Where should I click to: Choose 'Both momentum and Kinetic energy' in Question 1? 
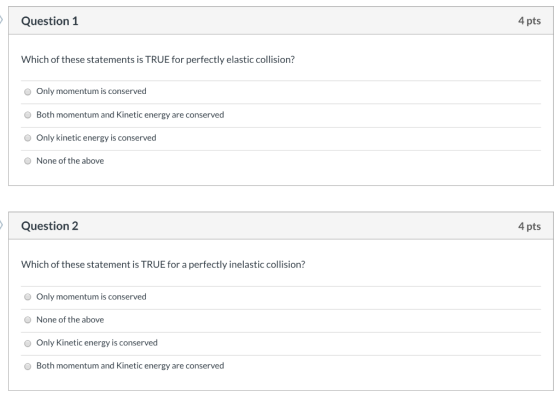pos(28,115)
